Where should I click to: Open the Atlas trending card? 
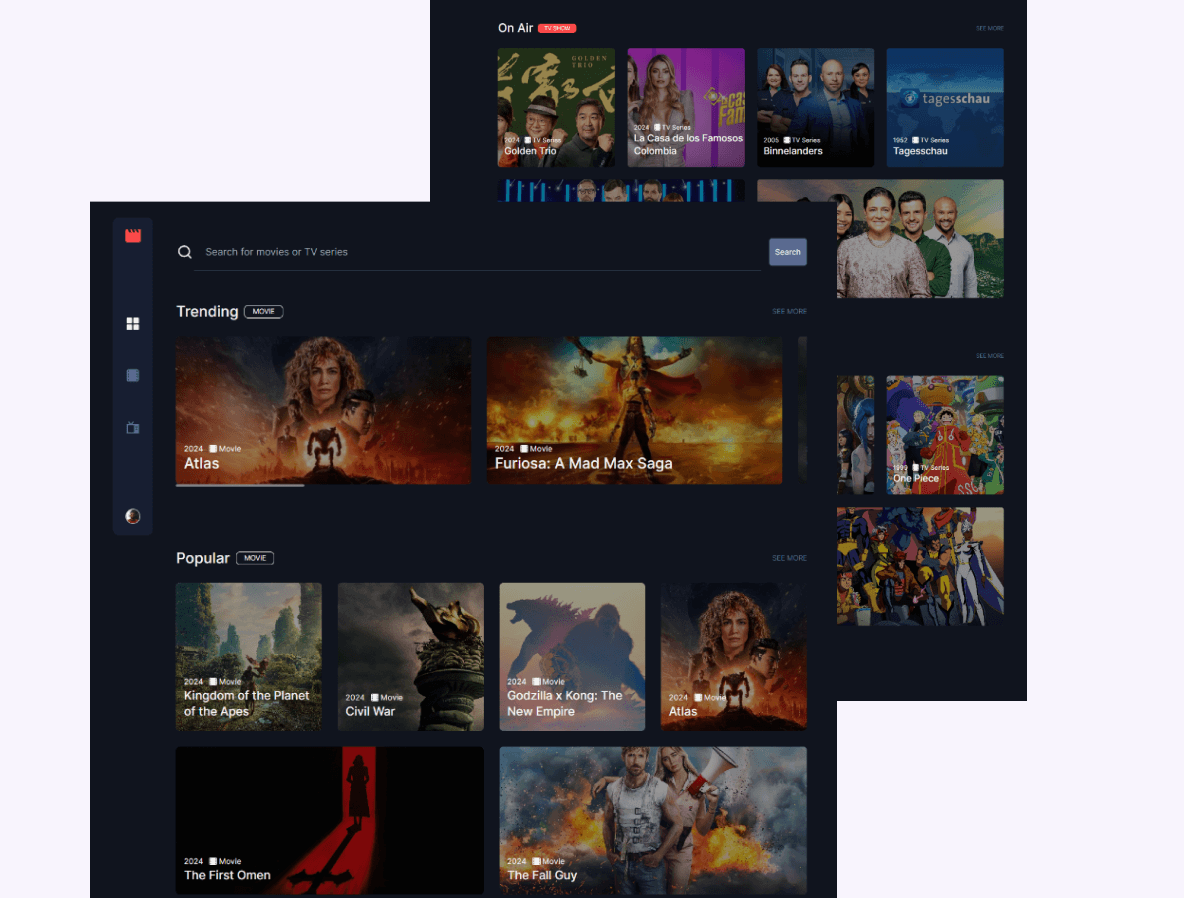323,410
